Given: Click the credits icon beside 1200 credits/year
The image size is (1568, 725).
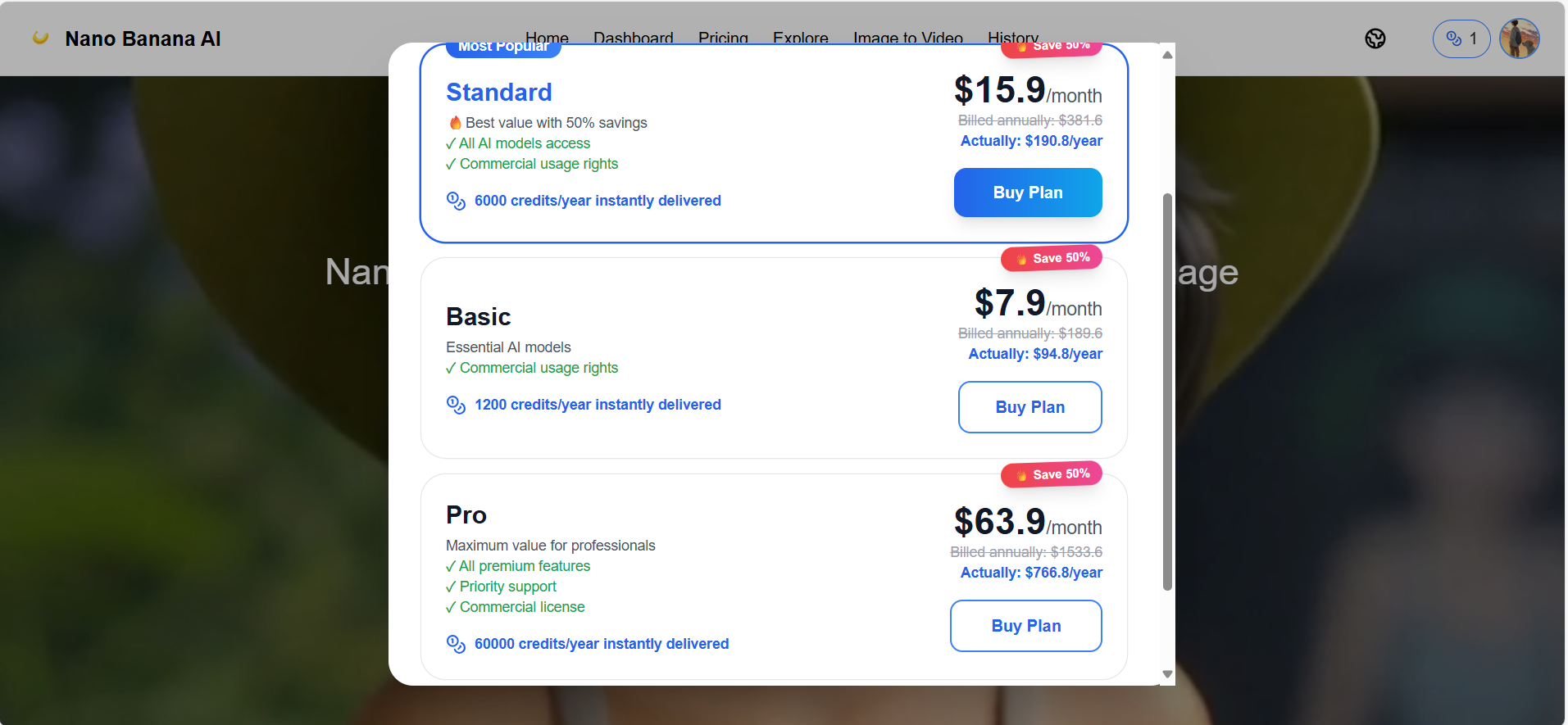Looking at the screenshot, I should coord(456,405).
